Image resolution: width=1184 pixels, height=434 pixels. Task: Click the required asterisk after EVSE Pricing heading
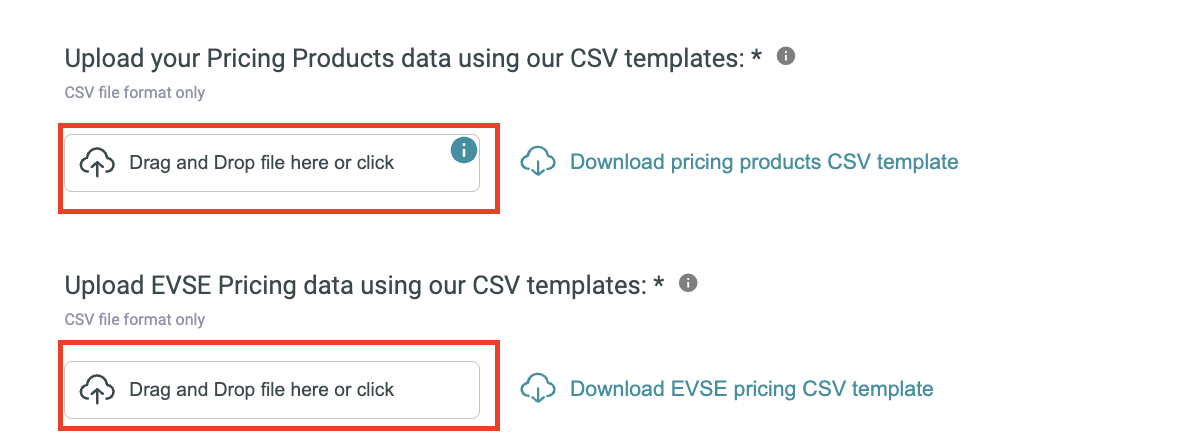click(x=658, y=284)
